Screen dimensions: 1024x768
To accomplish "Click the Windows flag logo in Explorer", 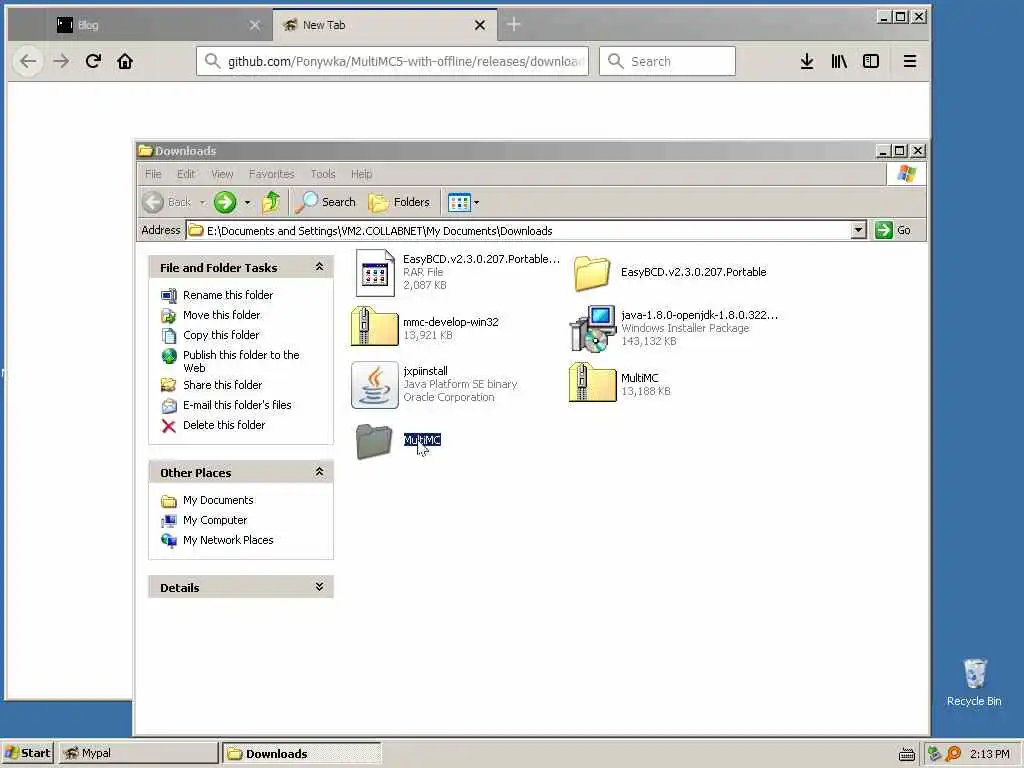I will point(906,174).
